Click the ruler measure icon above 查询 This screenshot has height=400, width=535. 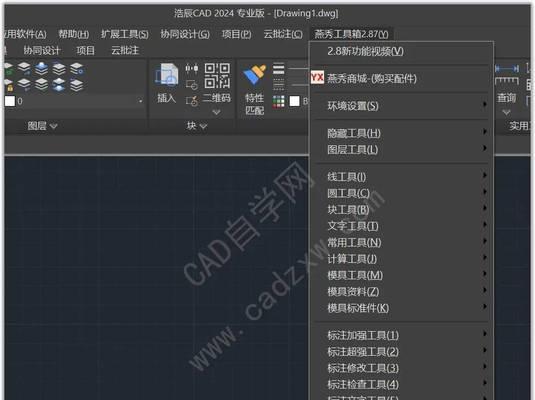tap(507, 81)
